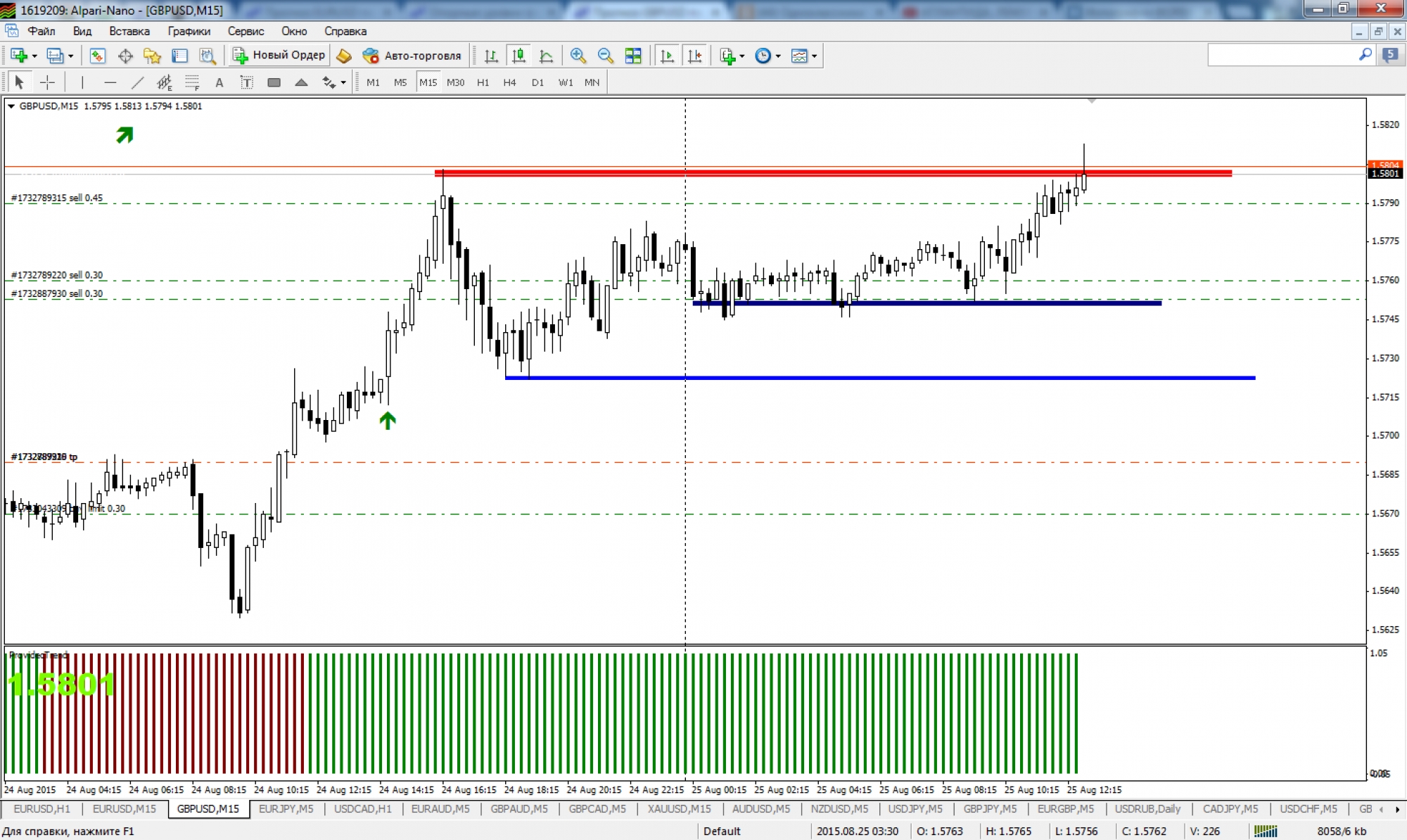The height and width of the screenshot is (840, 1407).
Task: Expand the periodicity clock dropdown
Action: click(778, 56)
